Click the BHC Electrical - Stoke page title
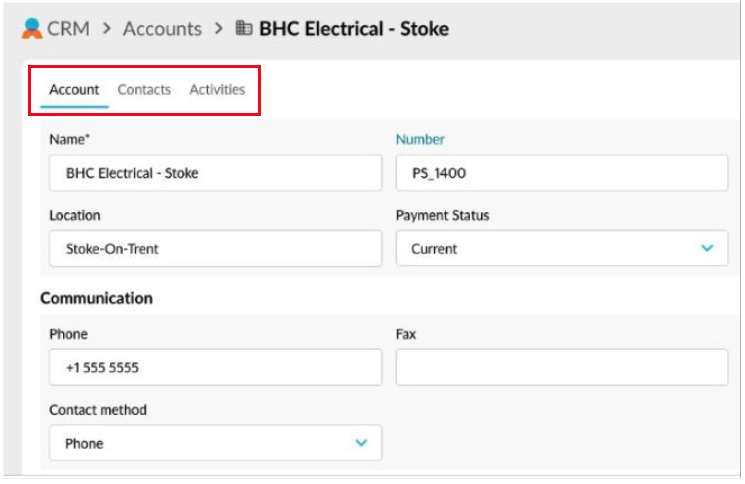745x484 pixels. coord(353,29)
